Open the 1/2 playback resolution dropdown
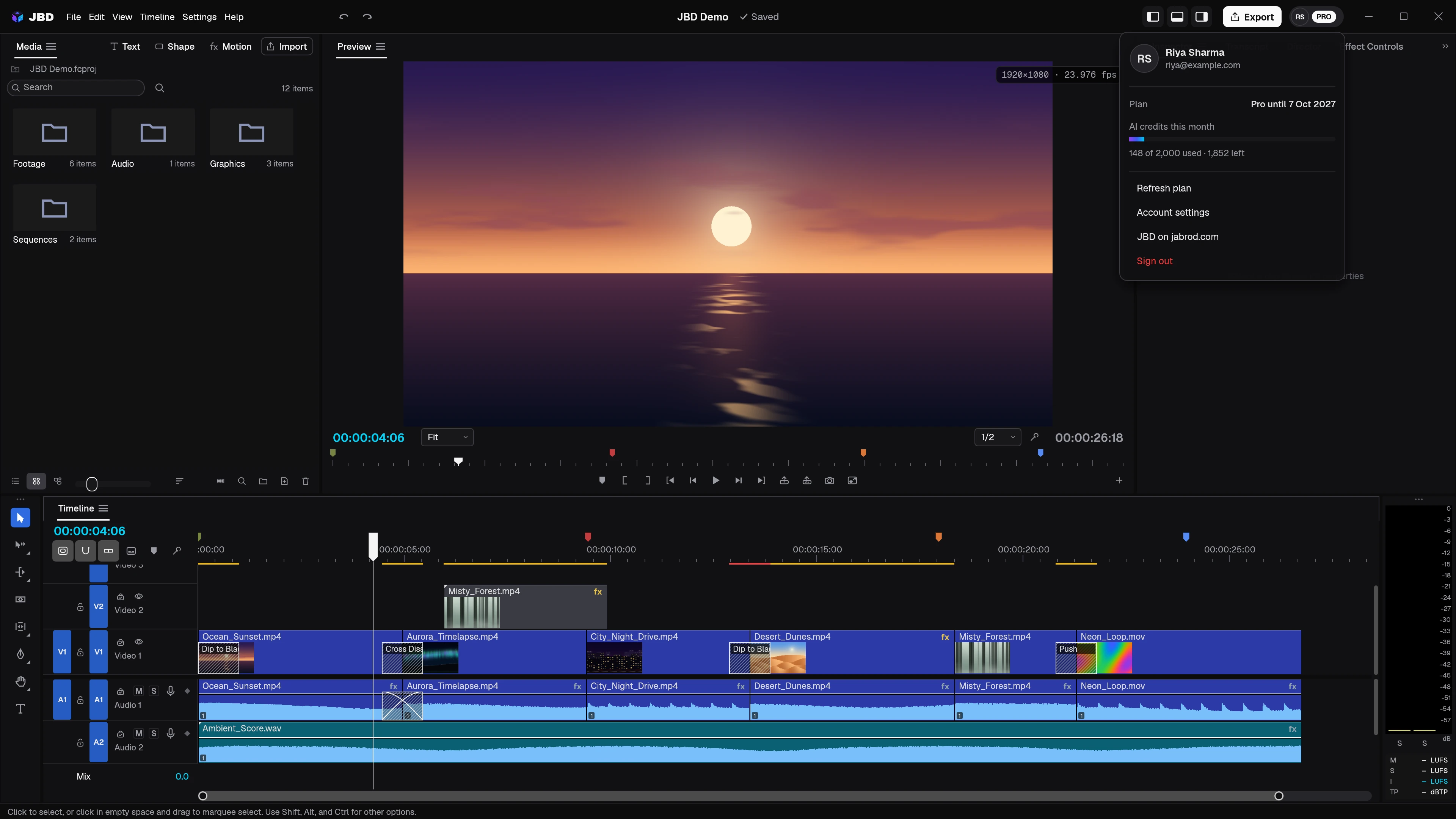This screenshot has width=1456, height=819. (x=998, y=437)
